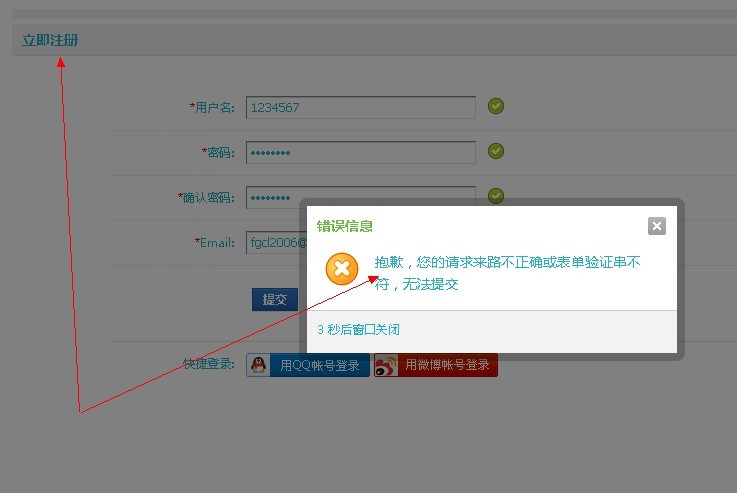Click the error message starting 抱歉
The image size is (737, 493).
coord(507,273)
